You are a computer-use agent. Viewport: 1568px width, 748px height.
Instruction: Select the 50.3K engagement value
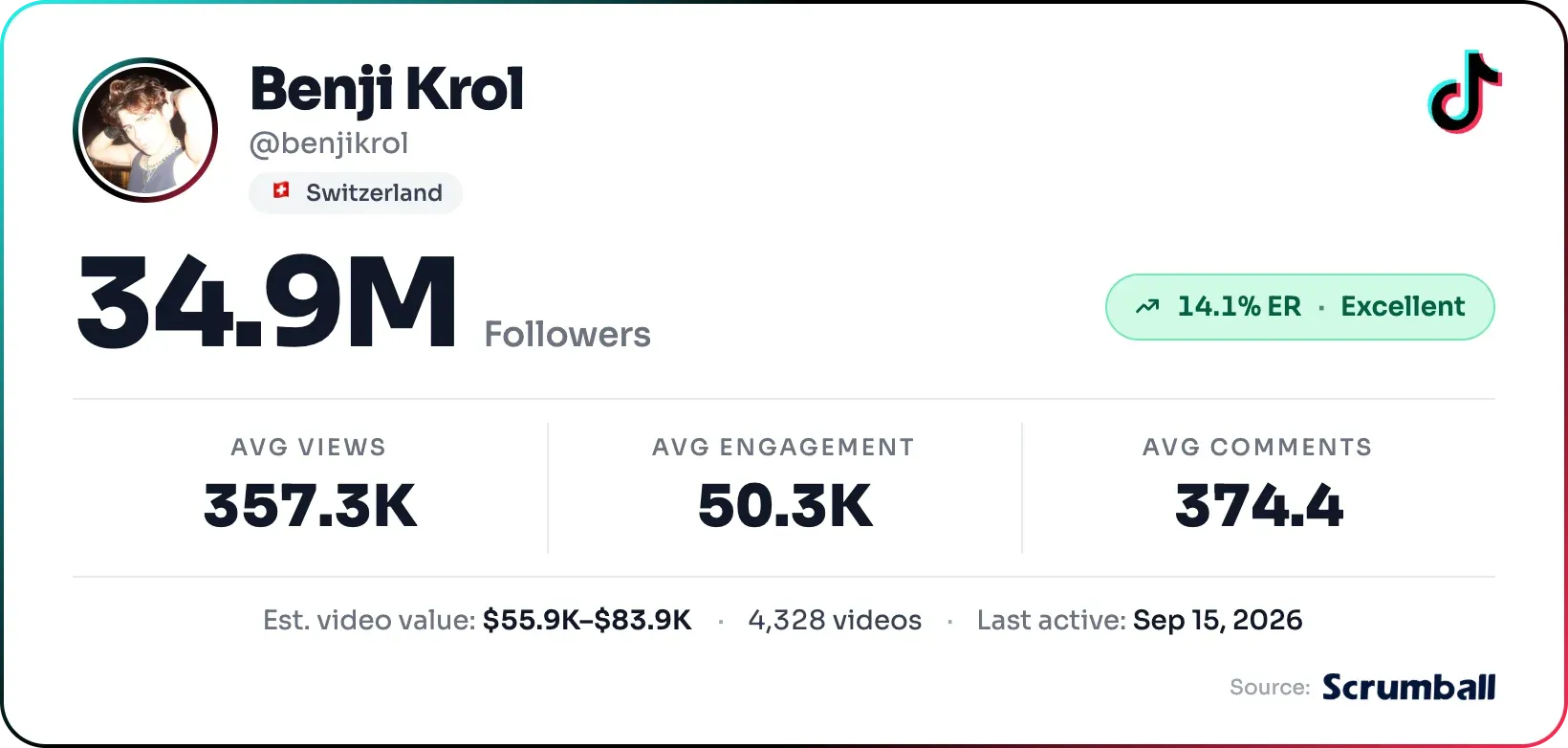point(785,505)
